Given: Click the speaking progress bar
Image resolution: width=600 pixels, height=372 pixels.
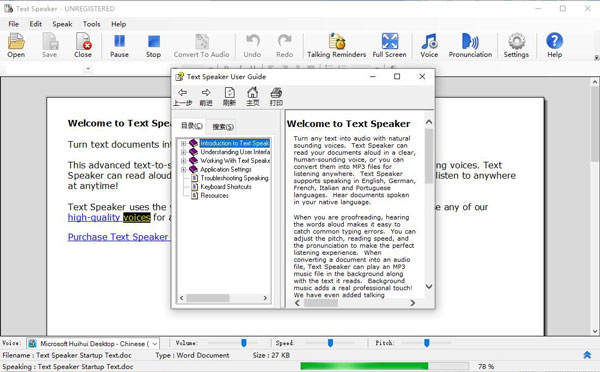Looking at the screenshot, I should [x=385, y=366].
